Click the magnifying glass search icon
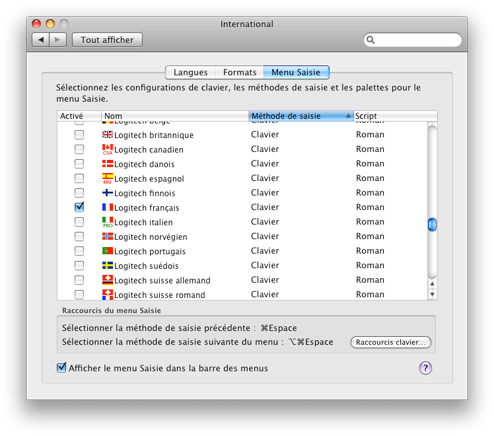The width and height of the screenshot is (494, 436). tap(370, 40)
